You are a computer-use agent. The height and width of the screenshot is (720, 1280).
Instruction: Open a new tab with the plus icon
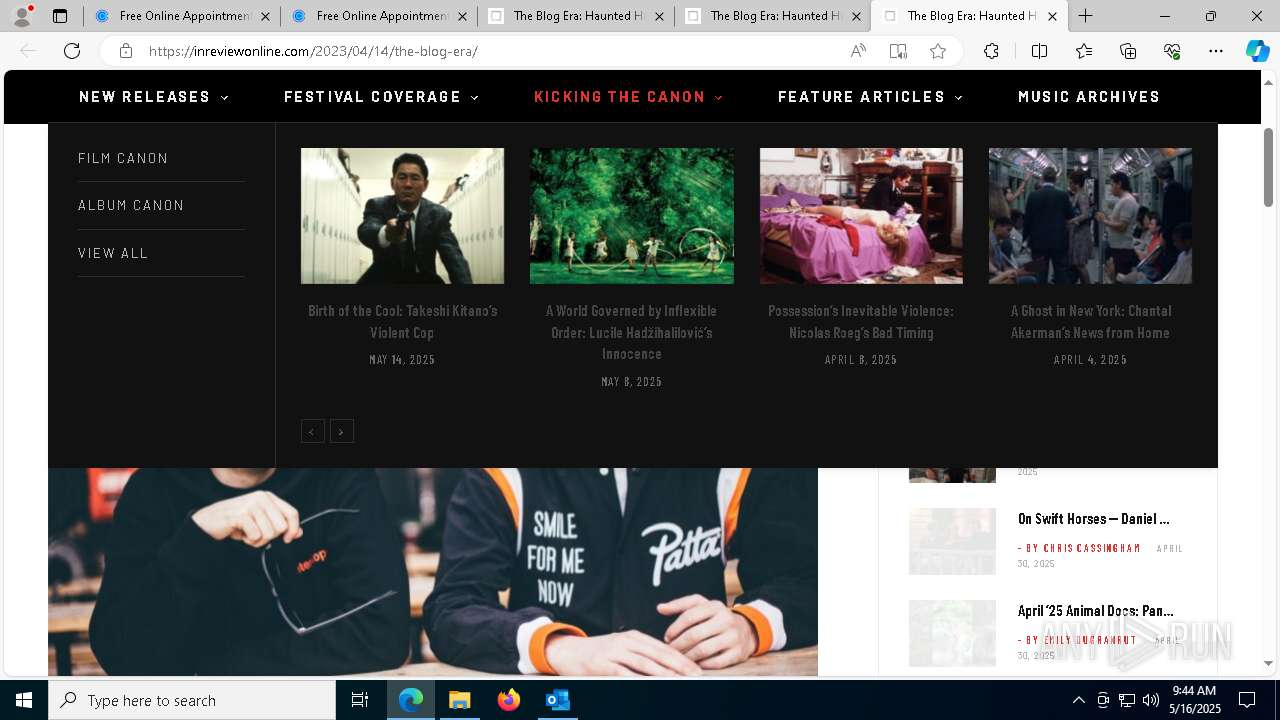click(1086, 16)
